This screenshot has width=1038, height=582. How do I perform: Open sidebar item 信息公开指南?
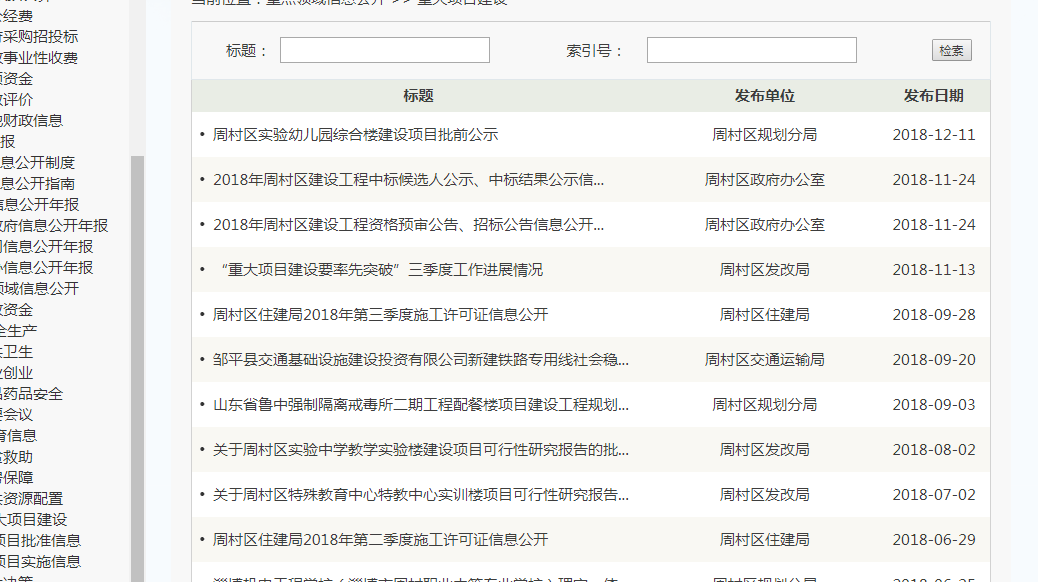(38, 184)
